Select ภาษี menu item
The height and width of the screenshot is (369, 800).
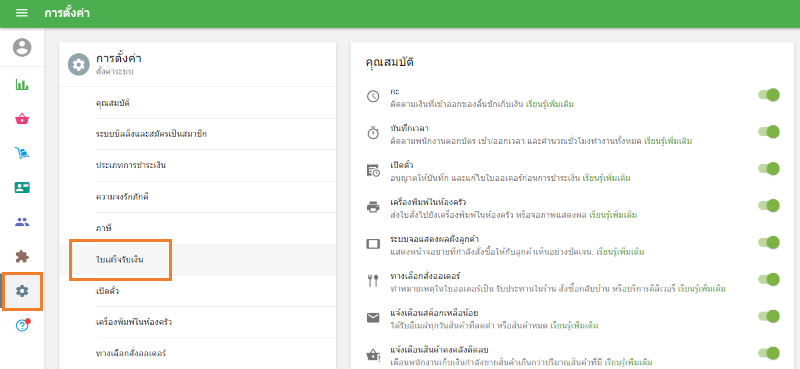coord(197,228)
